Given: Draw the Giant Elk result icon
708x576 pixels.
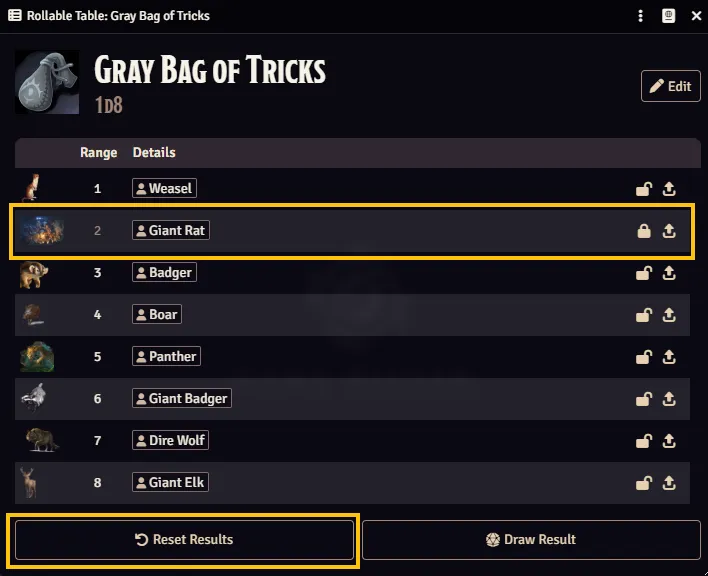Looking at the screenshot, I should [x=669, y=483].
